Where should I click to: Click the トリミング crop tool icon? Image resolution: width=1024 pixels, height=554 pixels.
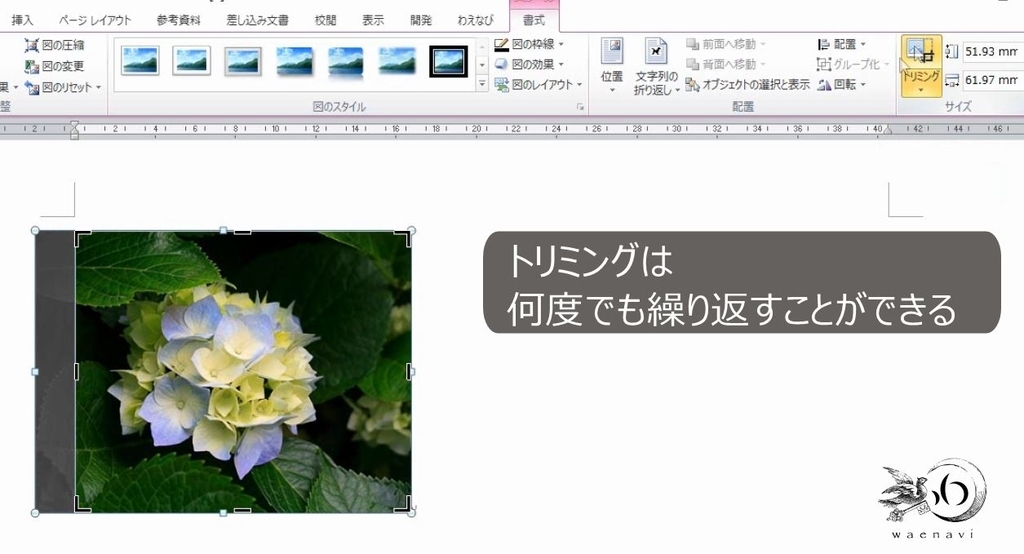tap(921, 50)
